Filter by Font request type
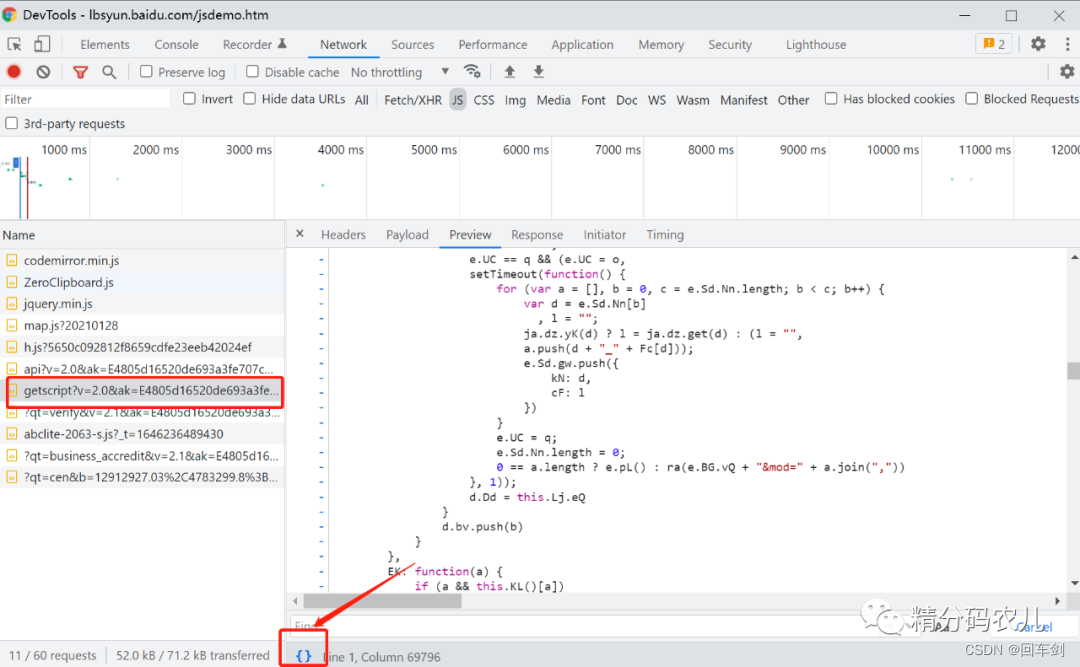This screenshot has height=667, width=1080. [593, 100]
